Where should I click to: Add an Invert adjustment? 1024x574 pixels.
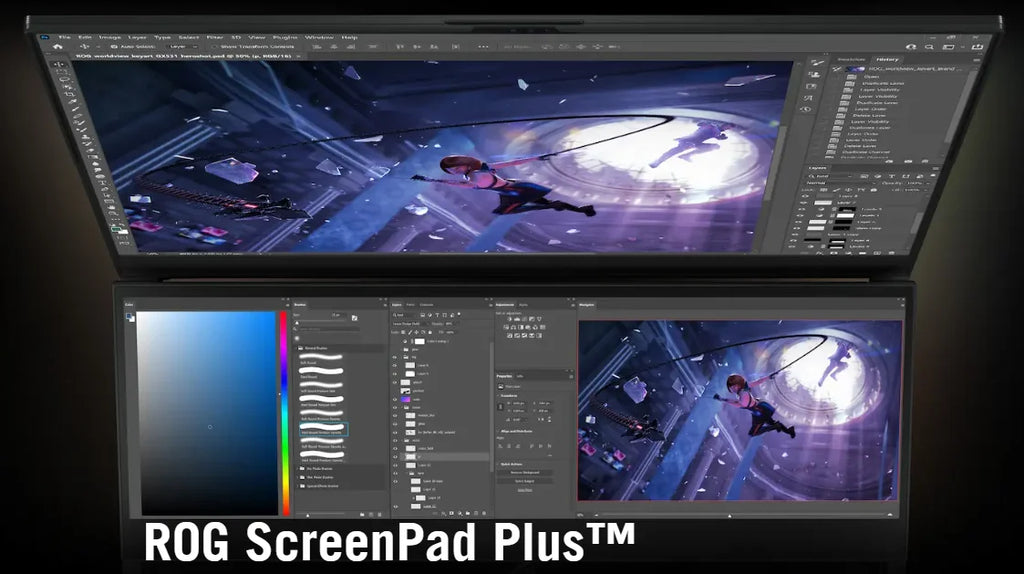[509, 336]
